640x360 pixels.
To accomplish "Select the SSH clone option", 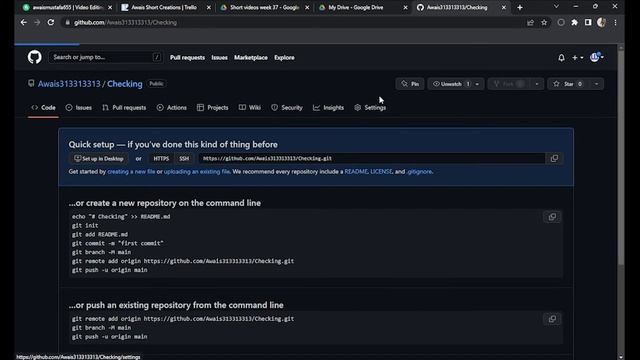I will coord(184,158).
